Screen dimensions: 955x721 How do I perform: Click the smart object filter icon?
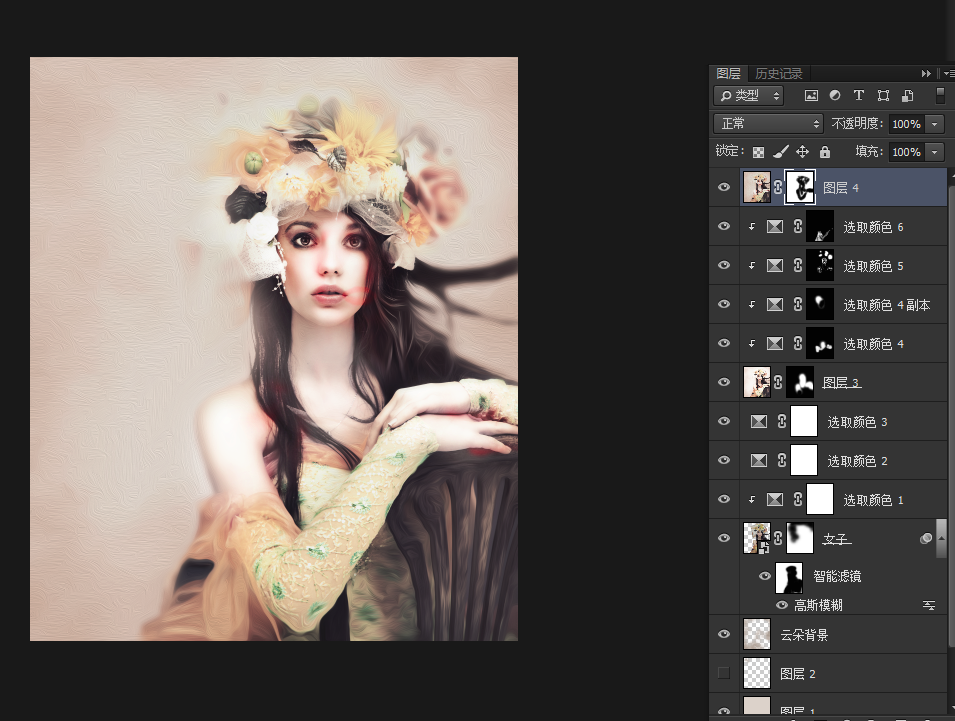point(907,96)
